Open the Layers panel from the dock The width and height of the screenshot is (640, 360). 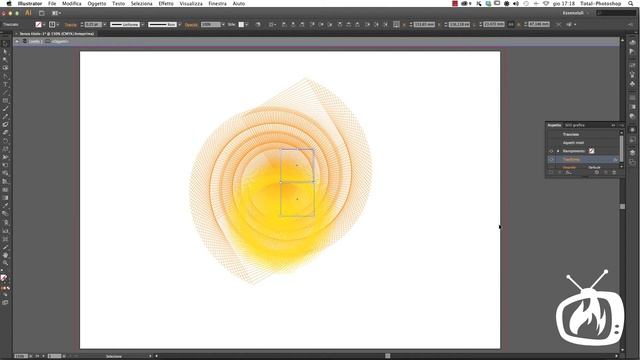tap(632, 152)
